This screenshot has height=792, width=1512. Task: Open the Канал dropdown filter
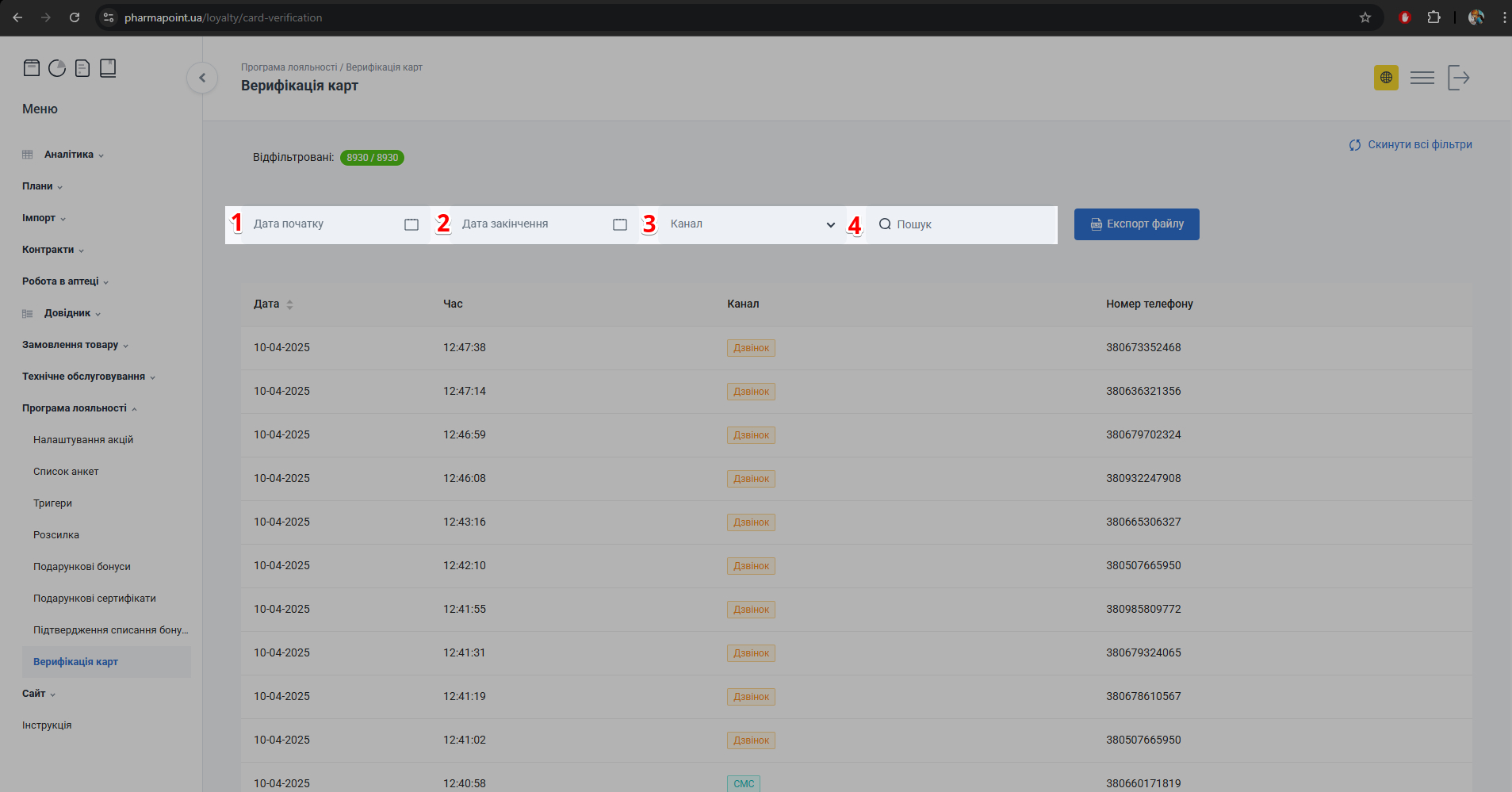coord(752,224)
